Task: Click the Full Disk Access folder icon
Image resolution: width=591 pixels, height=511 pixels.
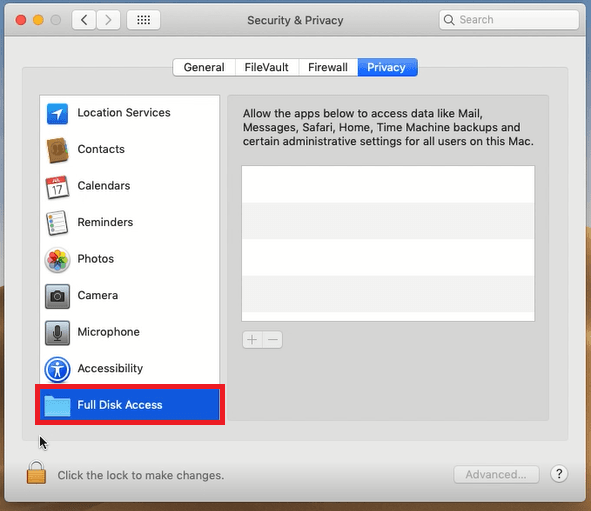Action: tap(57, 406)
